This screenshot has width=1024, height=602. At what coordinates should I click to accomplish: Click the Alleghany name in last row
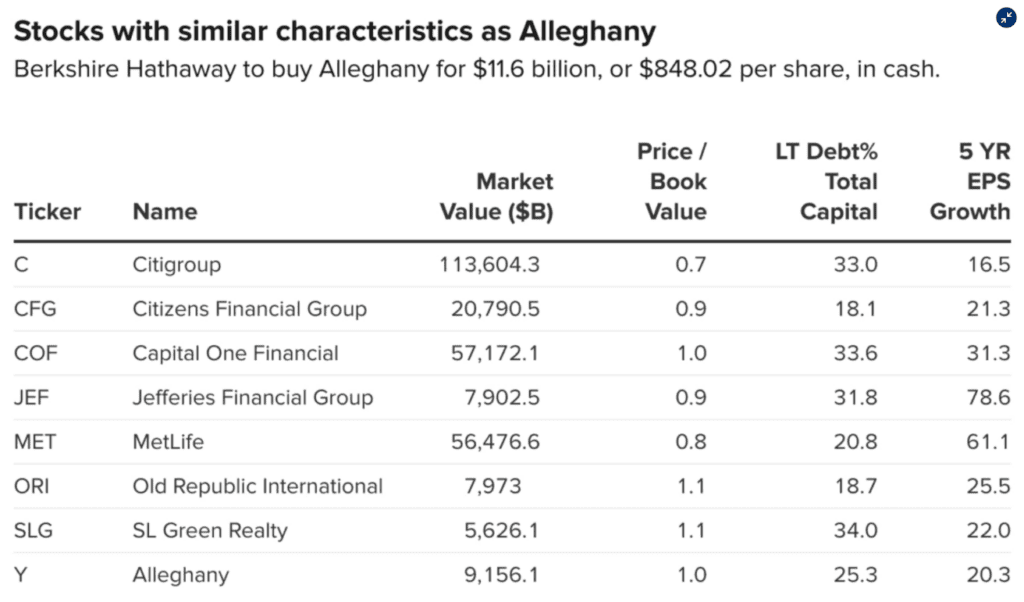180,575
